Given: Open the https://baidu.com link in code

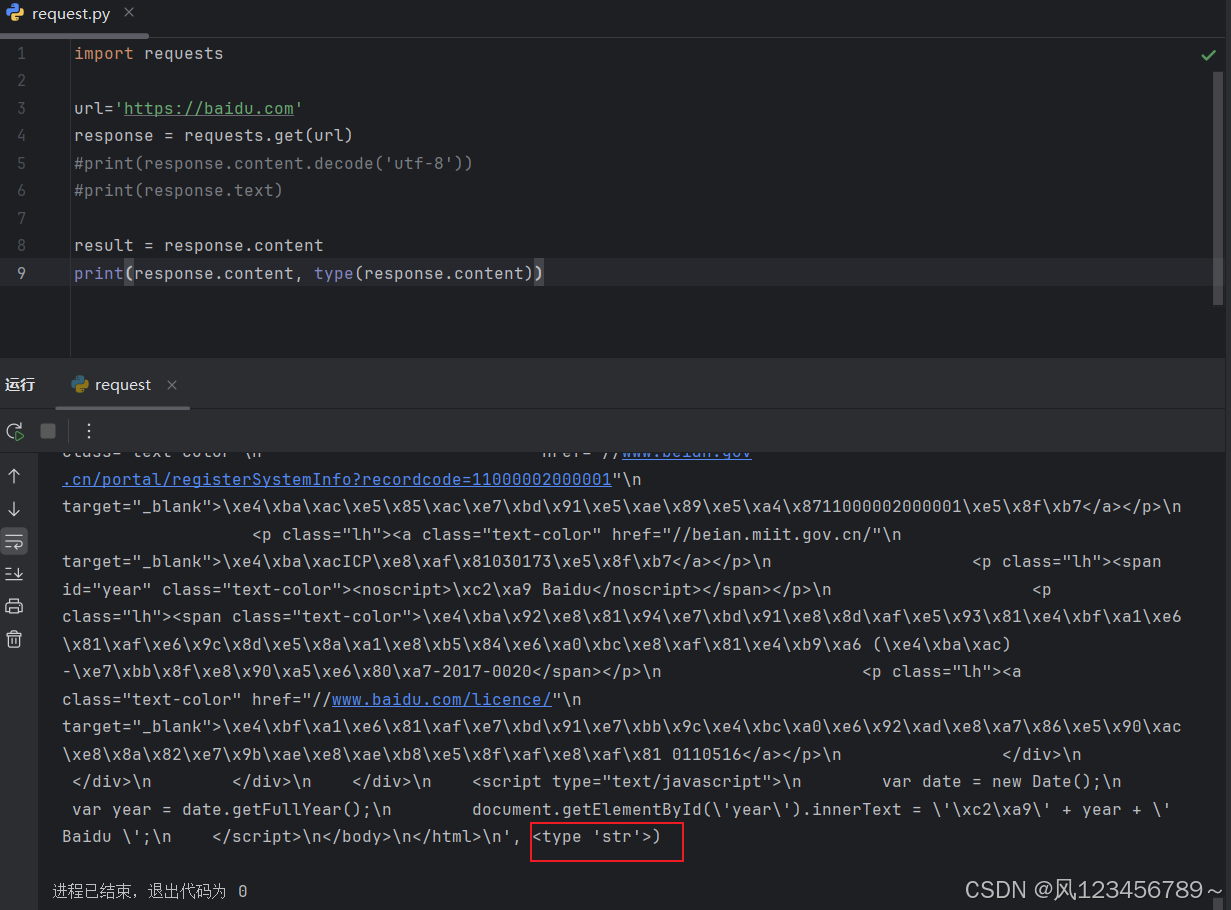Looking at the screenshot, I should pos(208,108).
